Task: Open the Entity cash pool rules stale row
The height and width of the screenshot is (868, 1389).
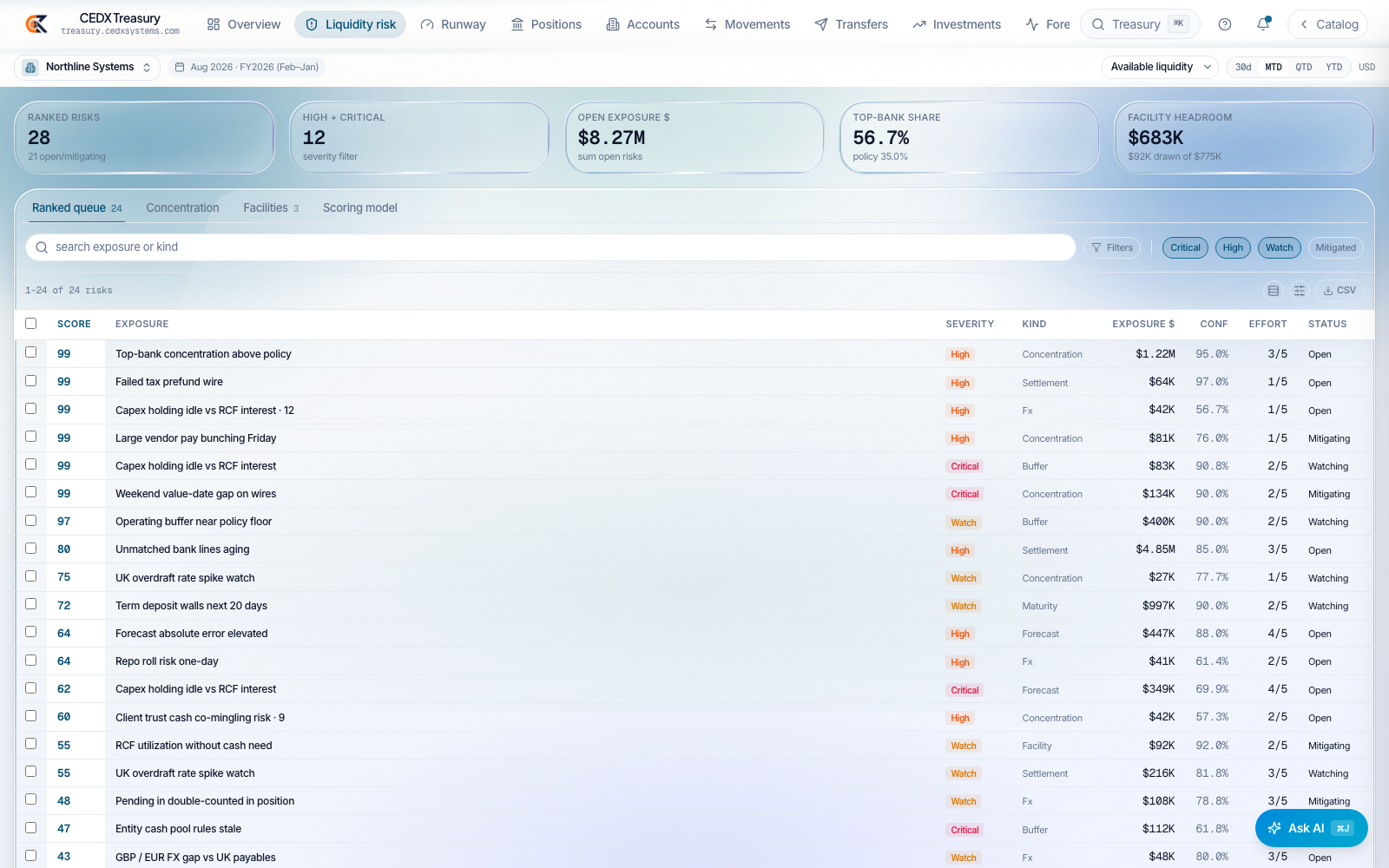Action: tap(694, 829)
